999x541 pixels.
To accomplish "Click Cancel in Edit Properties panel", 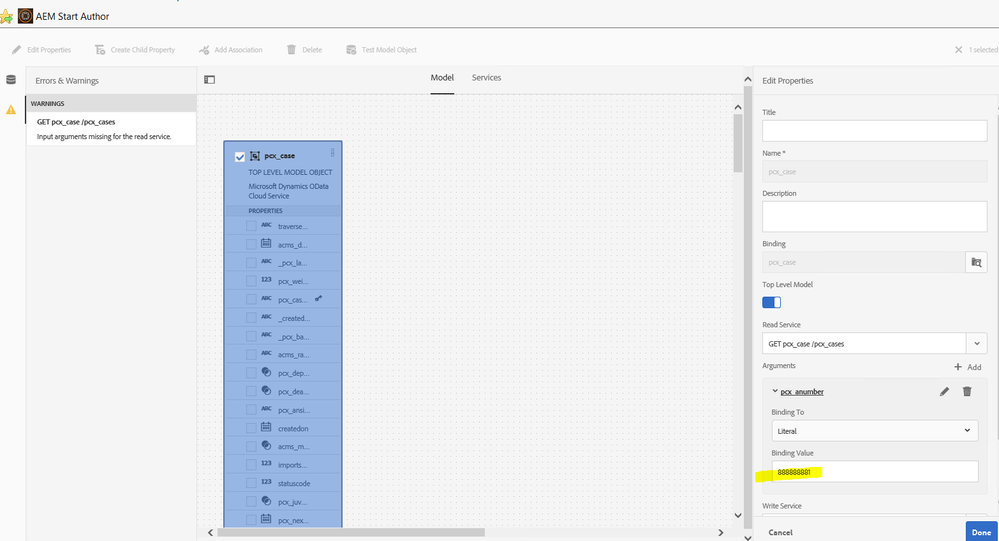I will (x=780, y=532).
